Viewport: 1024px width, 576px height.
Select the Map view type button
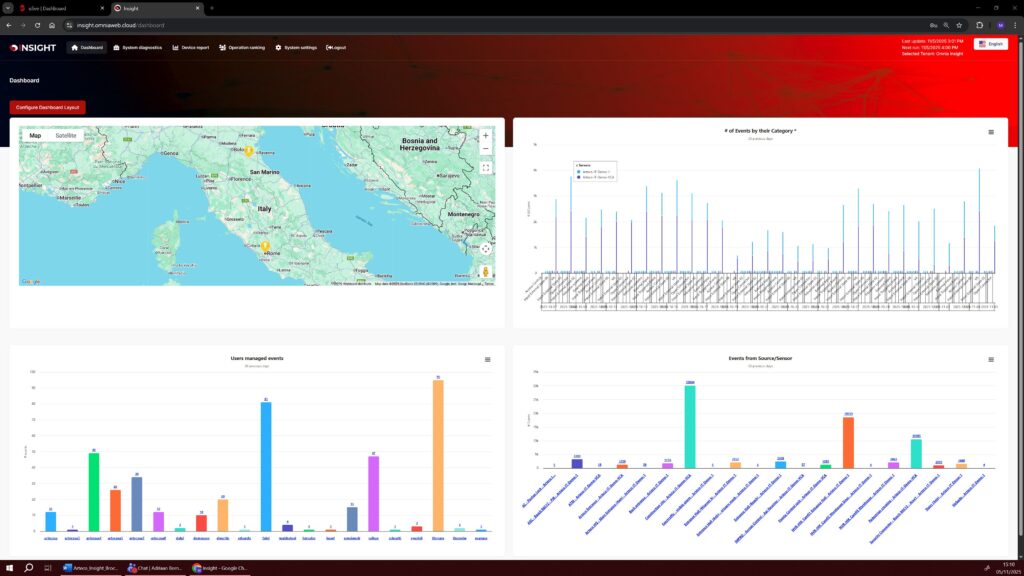click(x=35, y=135)
